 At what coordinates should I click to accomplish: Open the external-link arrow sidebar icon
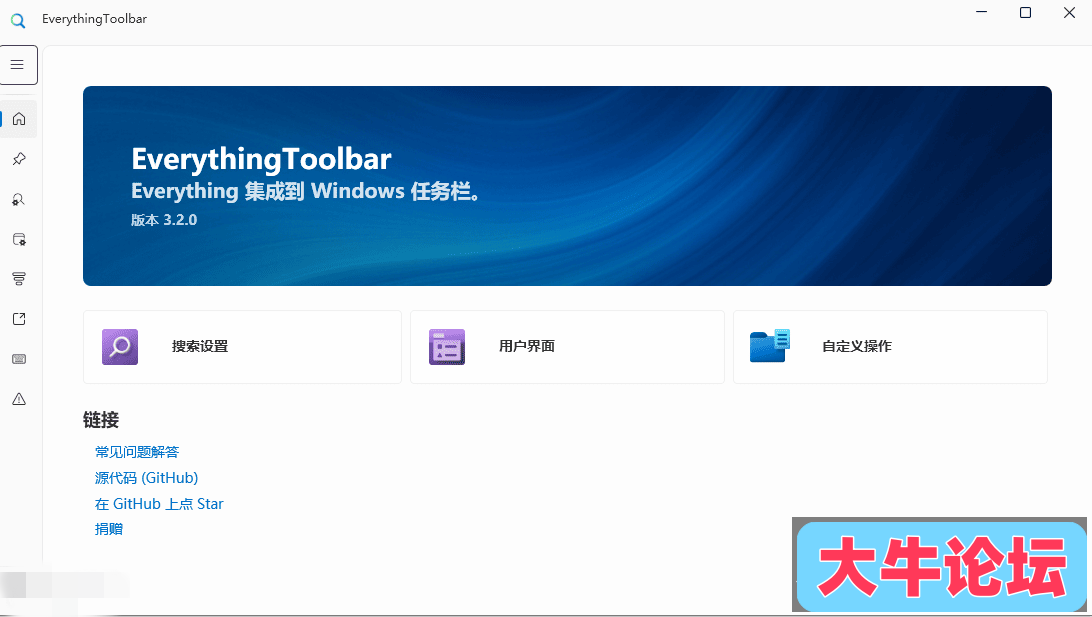point(19,319)
